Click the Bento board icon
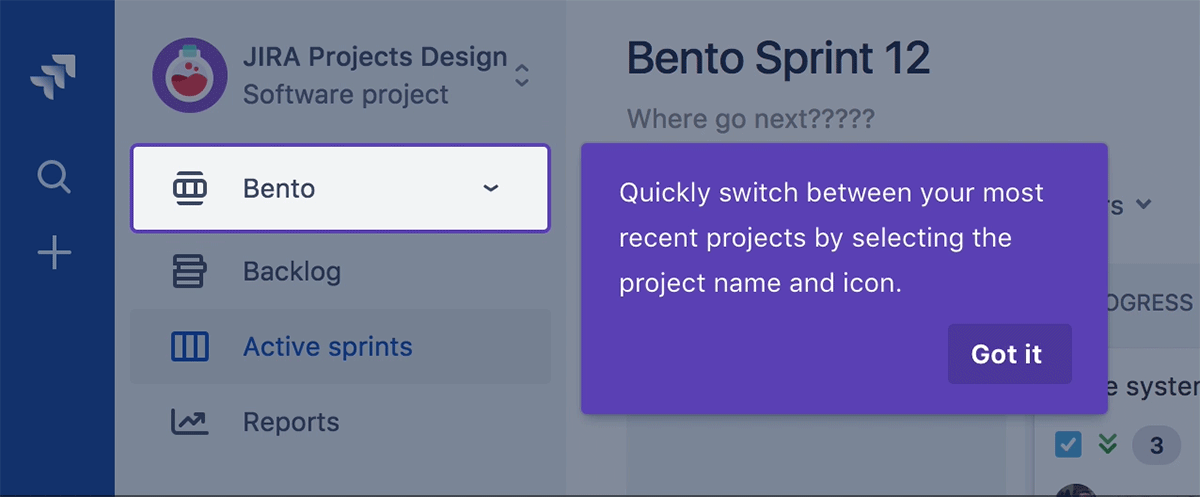 point(190,188)
